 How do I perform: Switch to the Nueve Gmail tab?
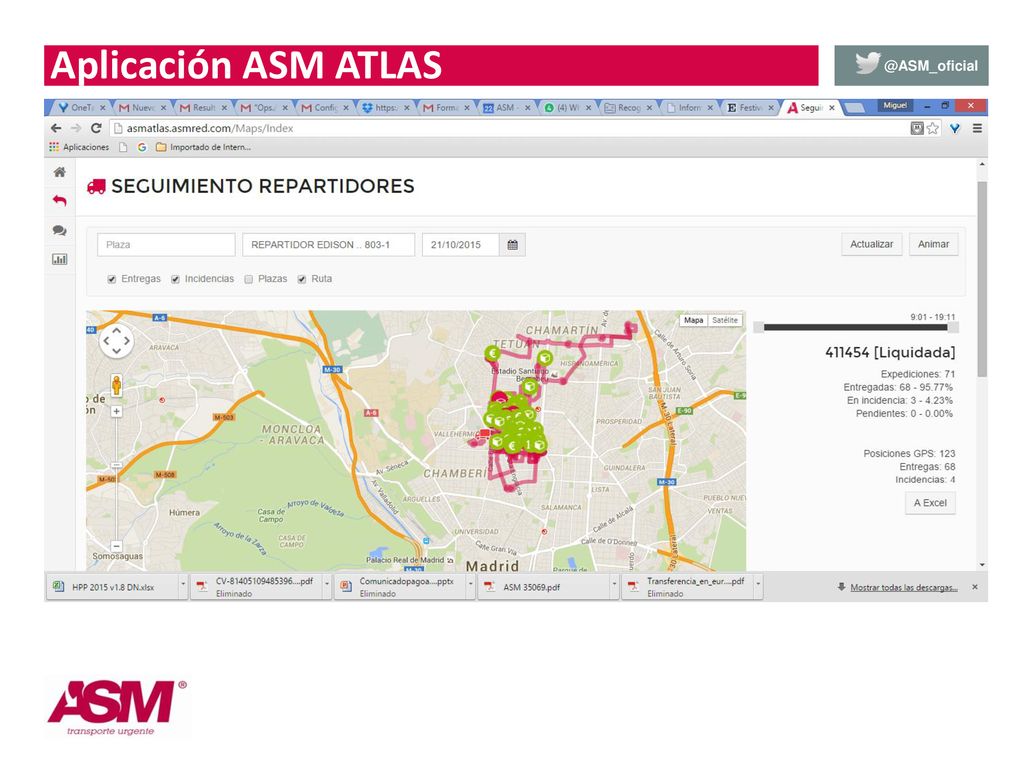[x=141, y=108]
